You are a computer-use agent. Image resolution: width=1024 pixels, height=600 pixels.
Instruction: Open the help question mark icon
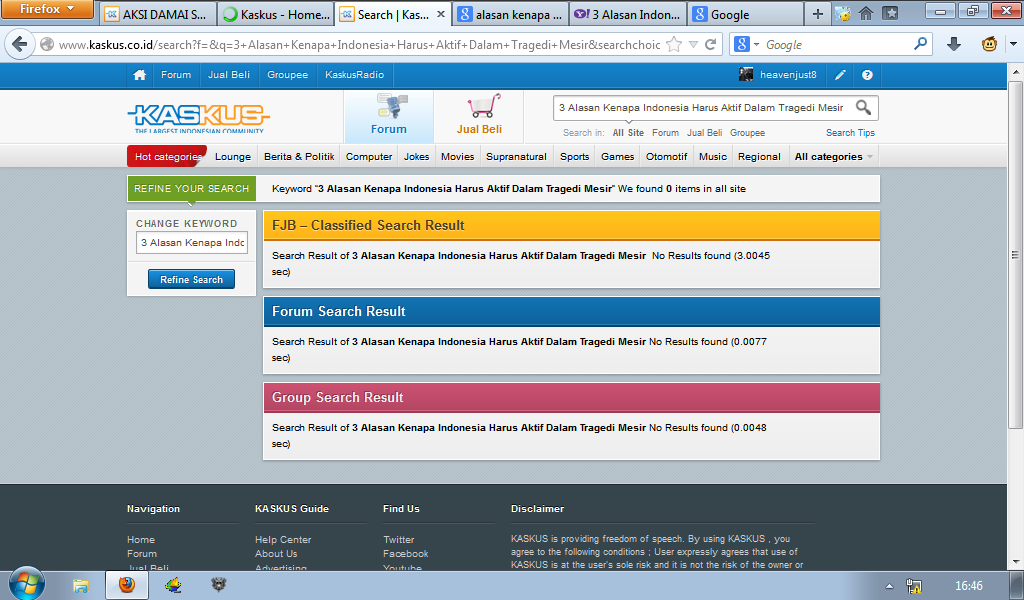(867, 75)
